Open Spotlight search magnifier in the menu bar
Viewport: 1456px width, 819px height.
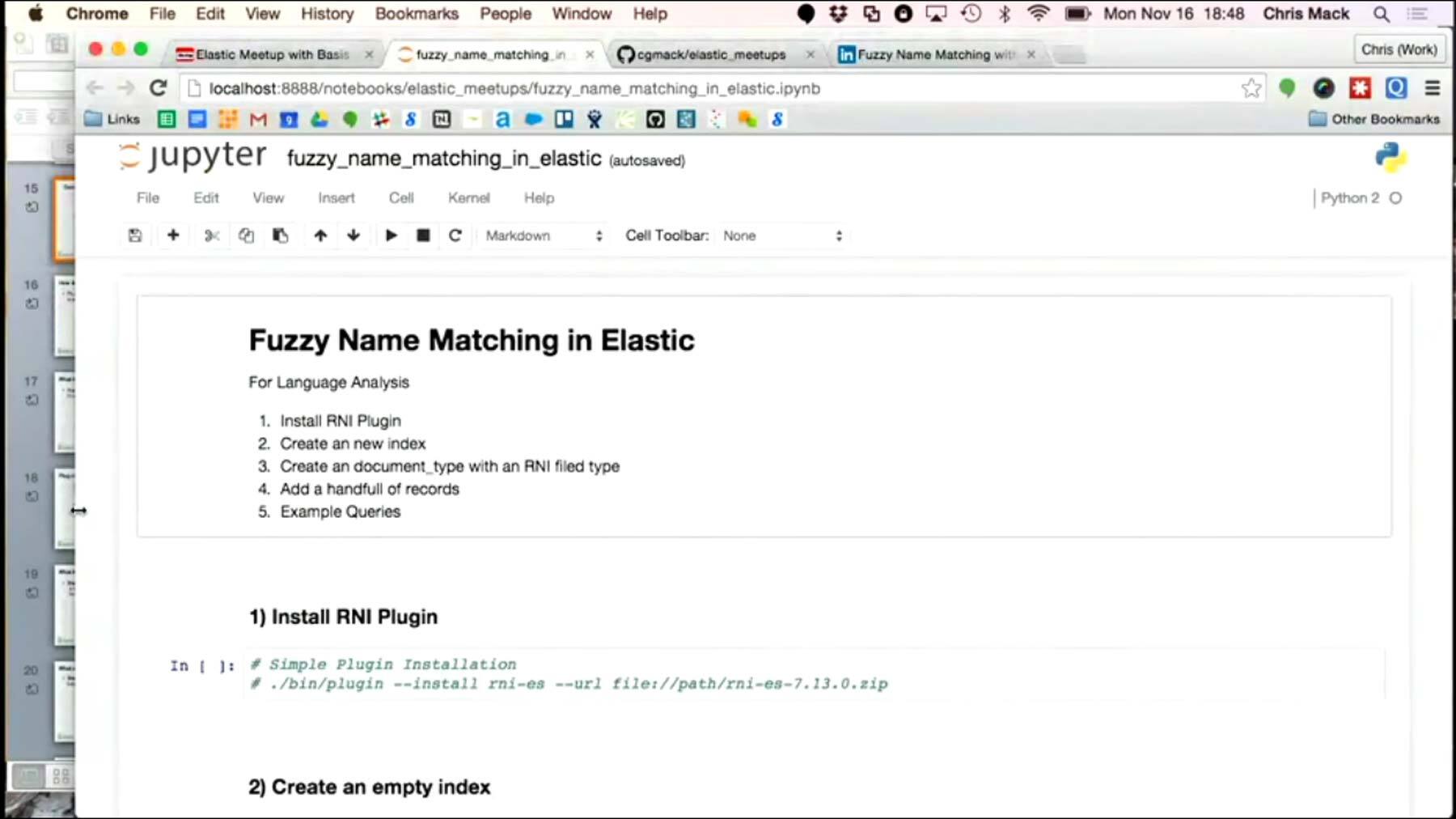1382,14
